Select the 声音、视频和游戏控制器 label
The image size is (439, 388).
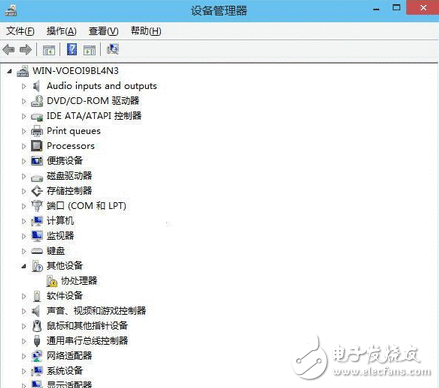[x=96, y=311]
